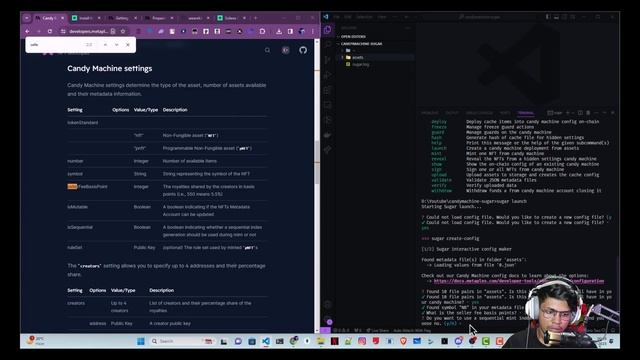Open VS Code from the taskbar
640x360 pixels.
(266, 341)
